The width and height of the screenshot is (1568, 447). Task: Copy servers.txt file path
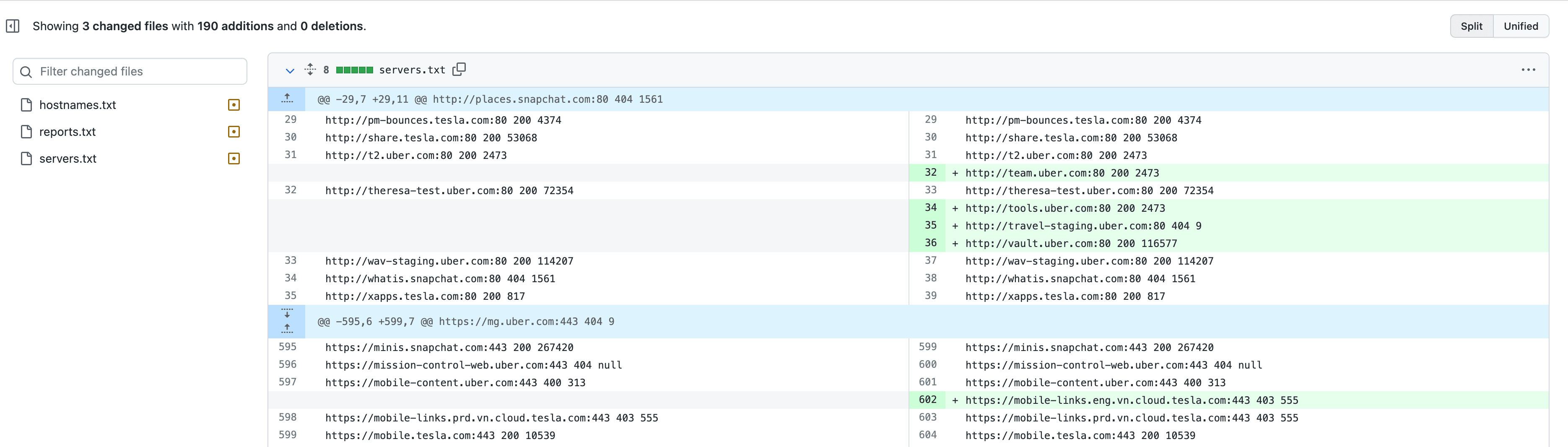coord(459,70)
